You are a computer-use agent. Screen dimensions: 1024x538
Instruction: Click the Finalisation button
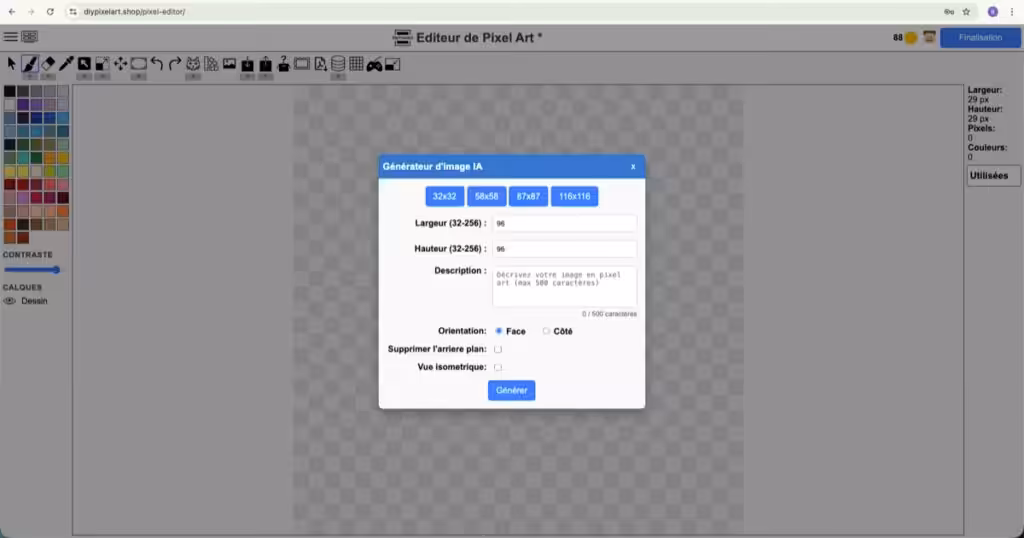point(979,38)
